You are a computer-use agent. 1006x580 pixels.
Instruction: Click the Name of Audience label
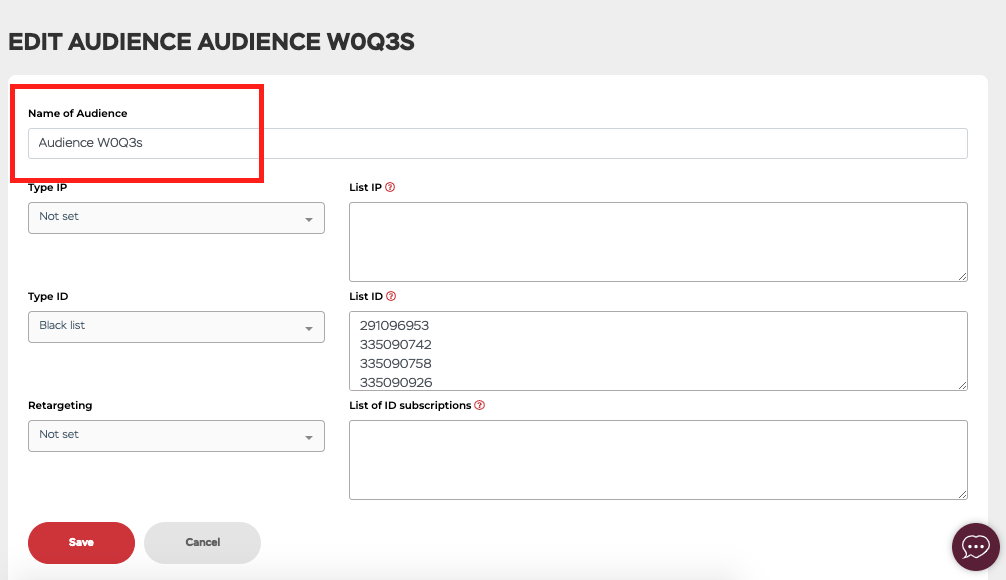click(78, 114)
